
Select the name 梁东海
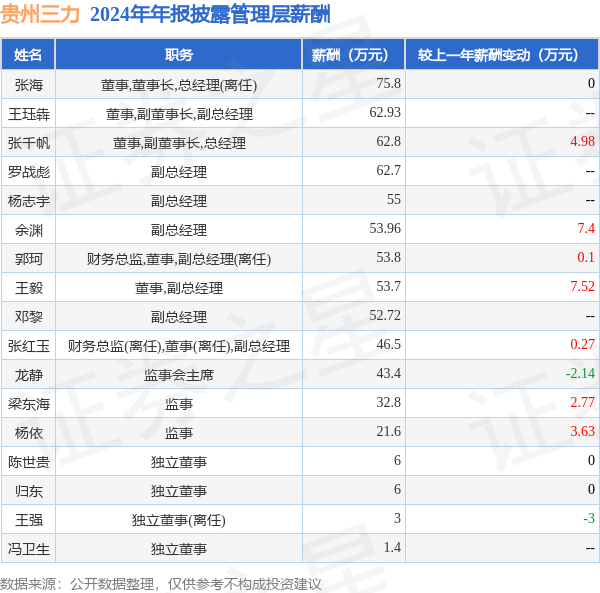[29, 404]
